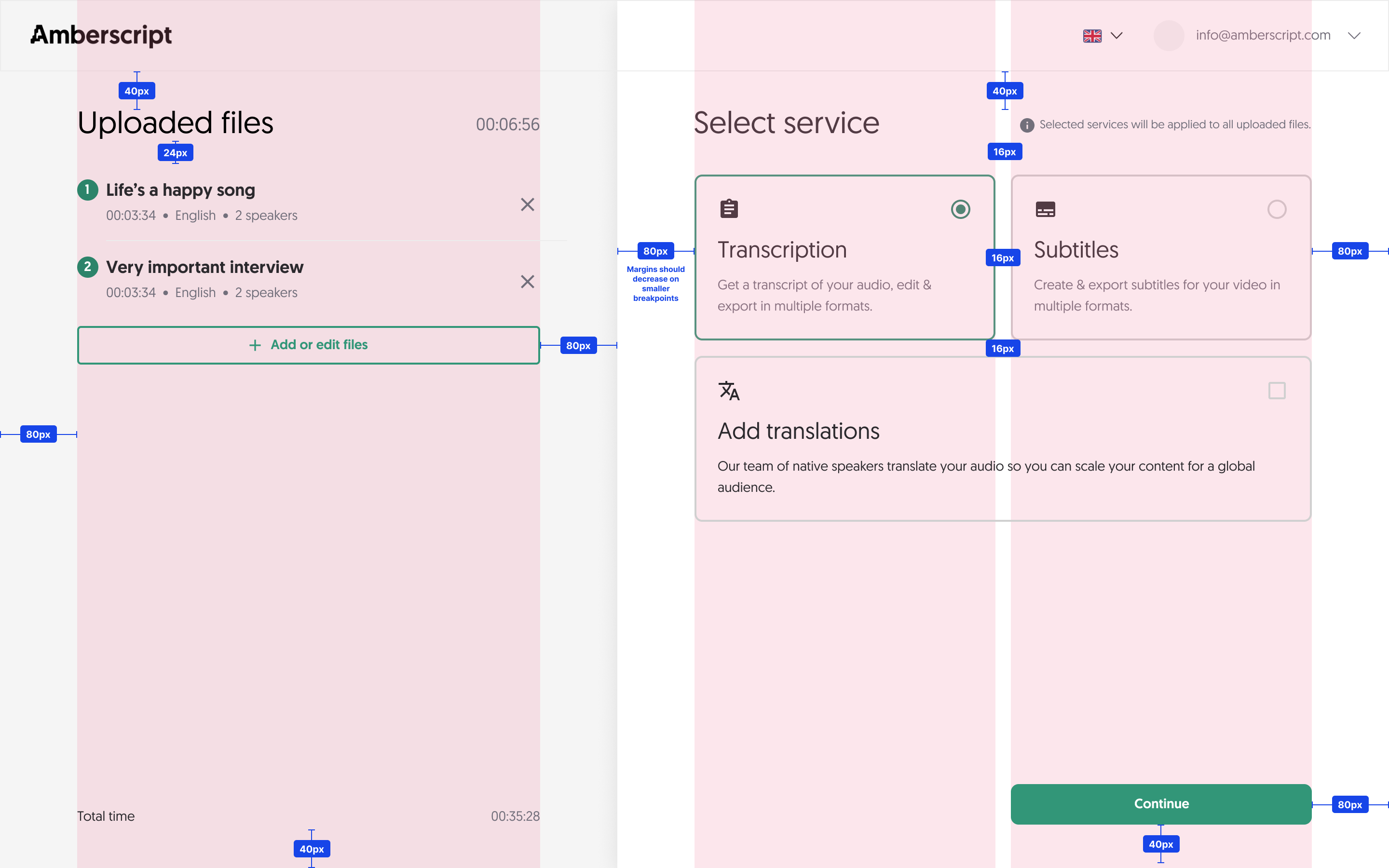1389x868 pixels.
Task: Click the Add translations heading
Action: point(798,431)
